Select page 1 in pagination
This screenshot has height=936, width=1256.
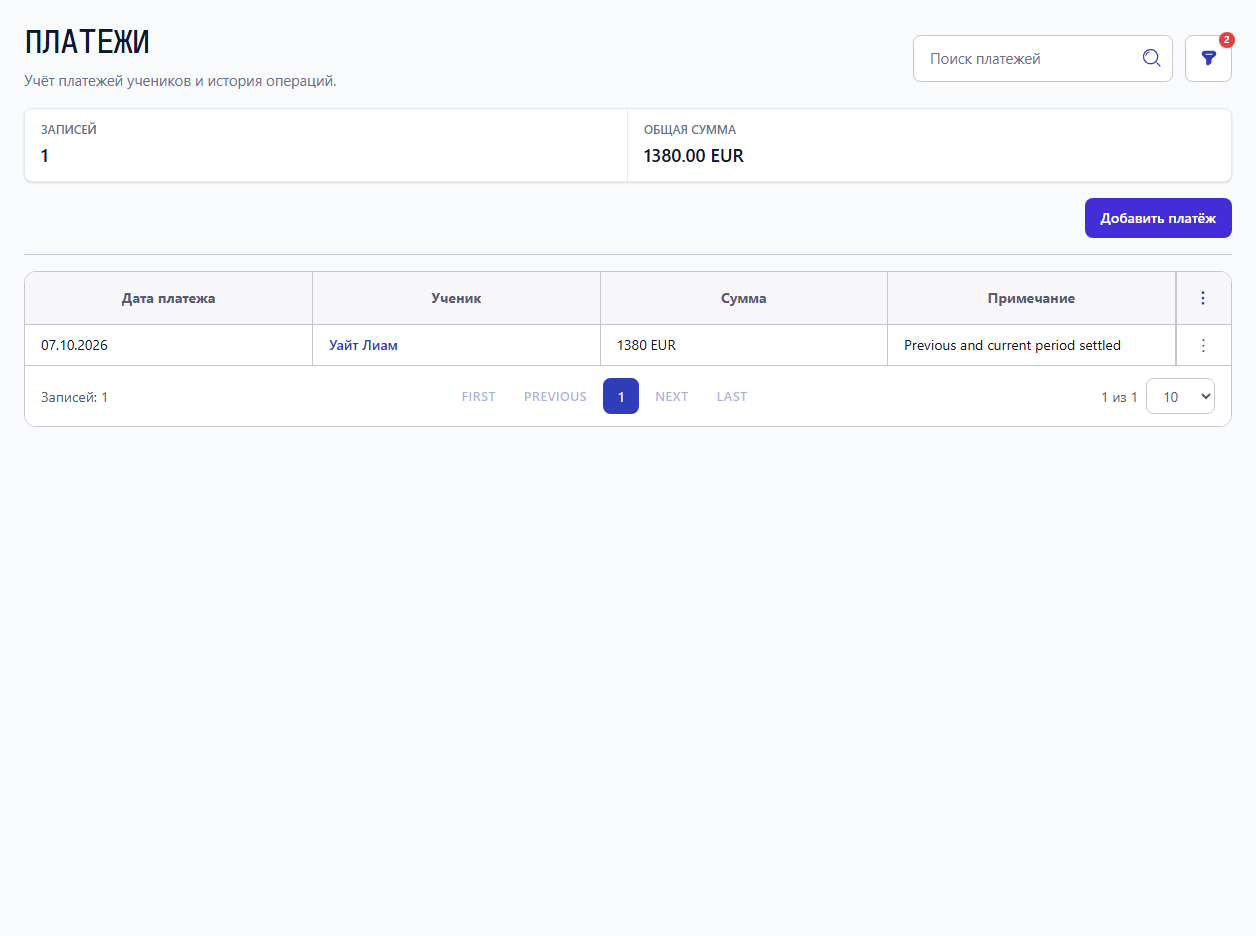(x=621, y=396)
